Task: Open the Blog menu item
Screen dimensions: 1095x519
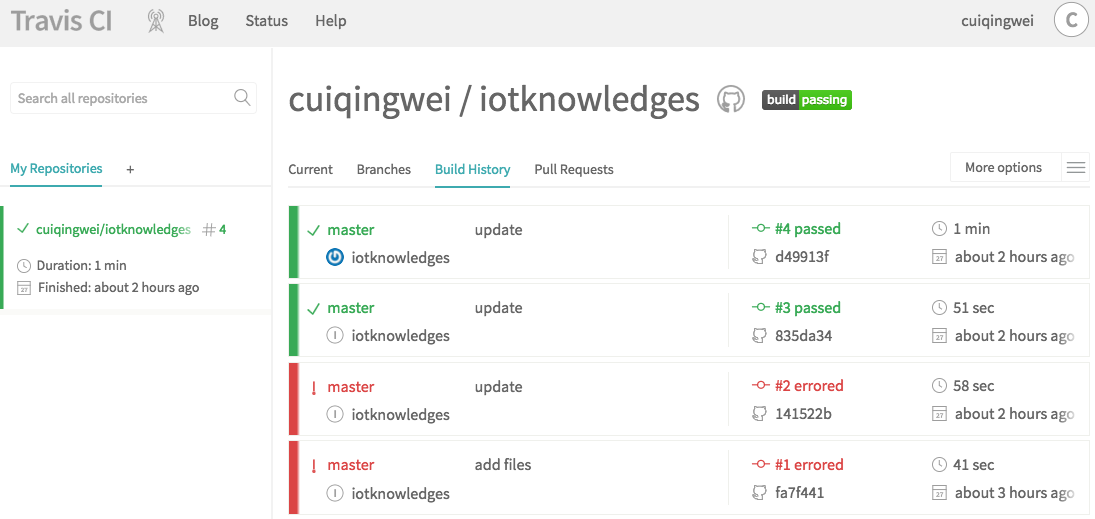Action: [x=203, y=21]
